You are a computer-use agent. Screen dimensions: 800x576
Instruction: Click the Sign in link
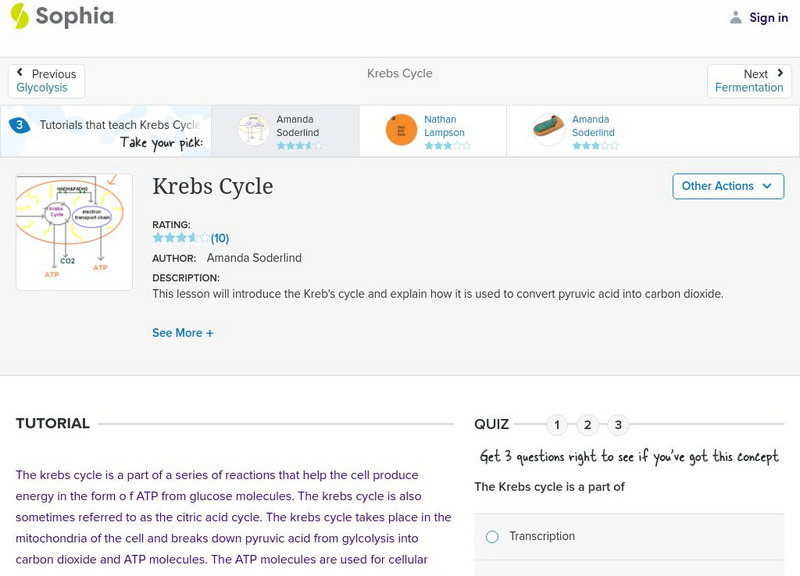click(x=768, y=17)
